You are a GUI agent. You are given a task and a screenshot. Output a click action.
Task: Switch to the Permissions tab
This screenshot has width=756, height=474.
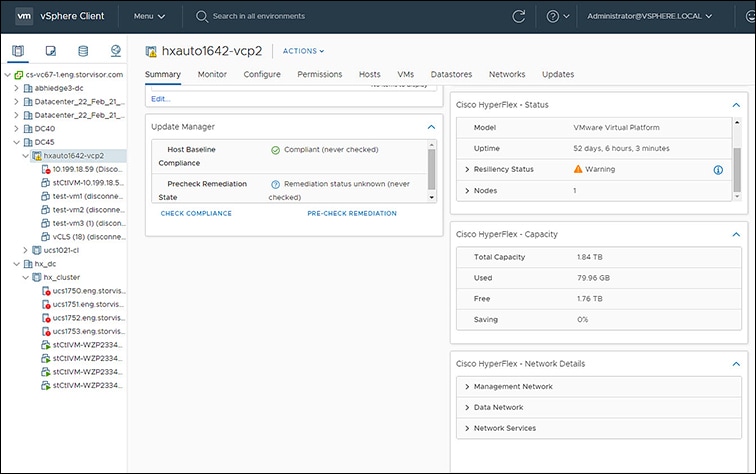click(320, 74)
